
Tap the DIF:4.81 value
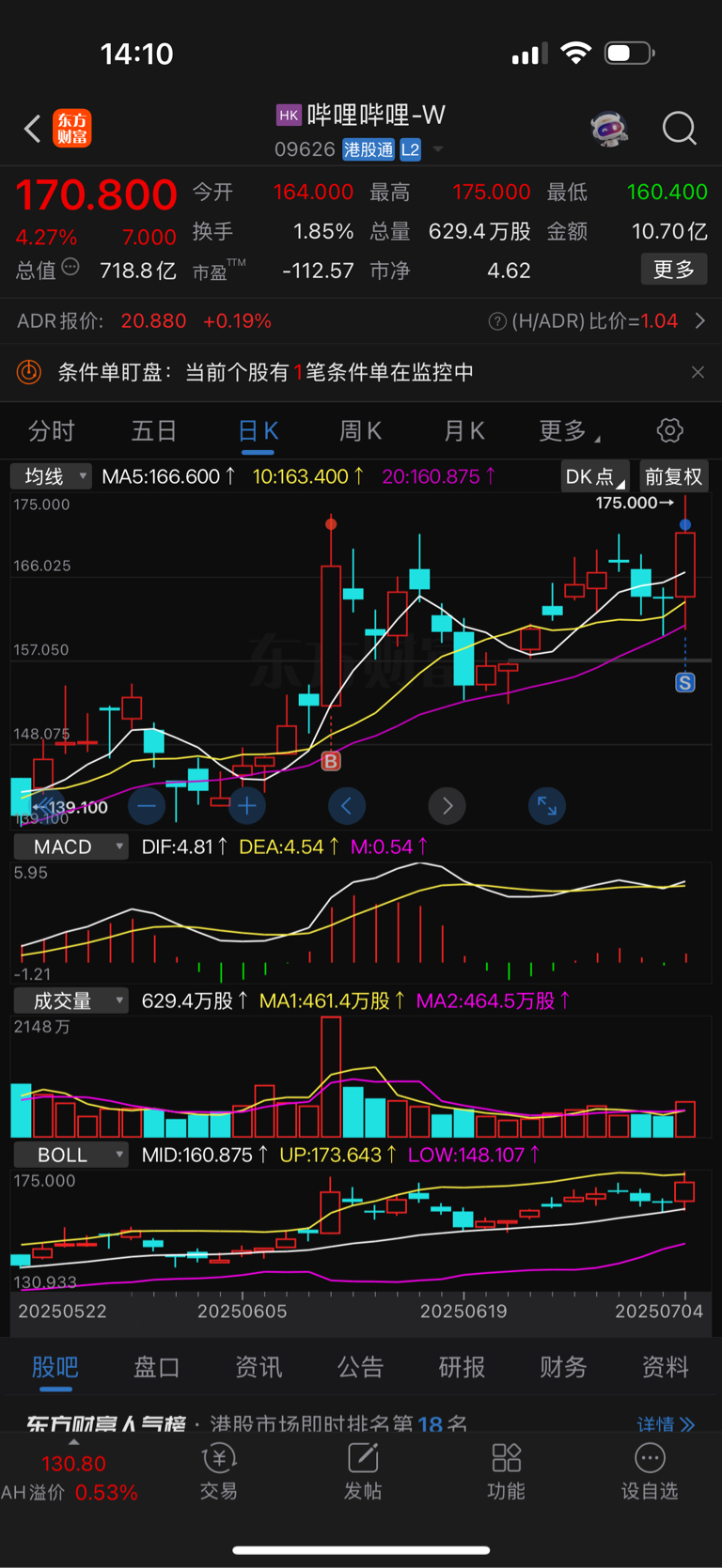point(184,846)
